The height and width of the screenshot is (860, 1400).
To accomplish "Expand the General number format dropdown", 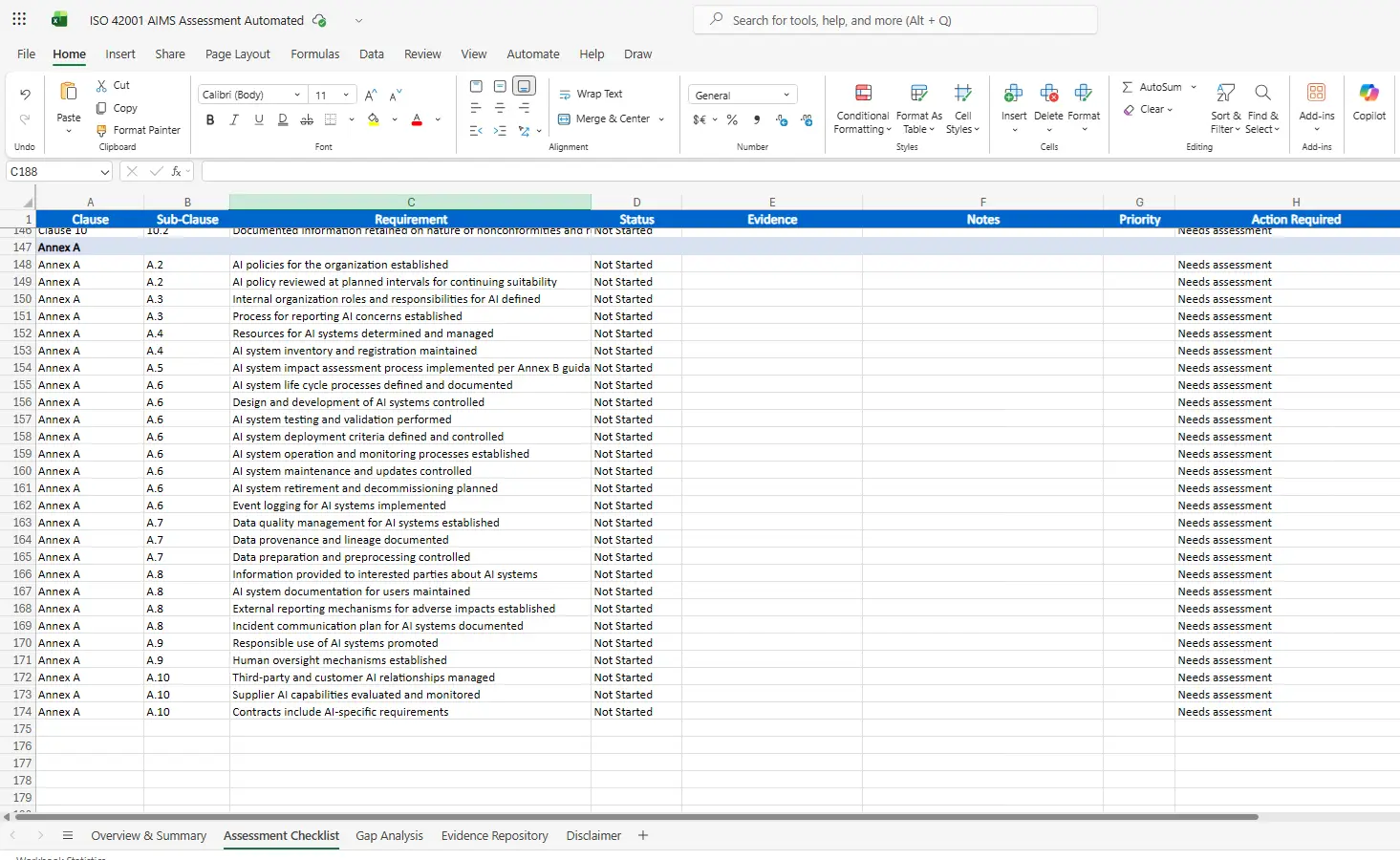I will (786, 95).
